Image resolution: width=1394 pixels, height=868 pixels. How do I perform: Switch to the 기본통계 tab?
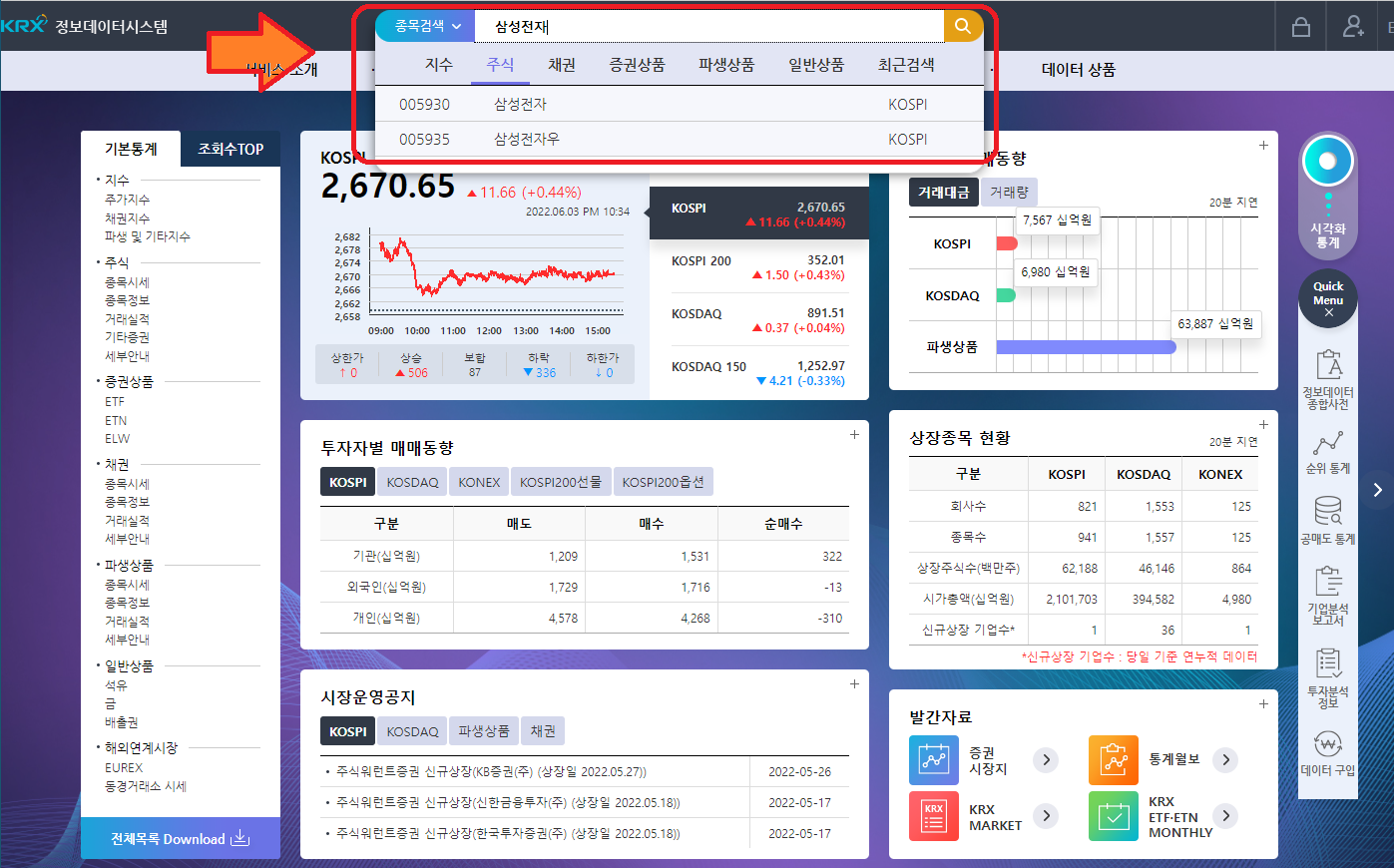[x=131, y=149]
